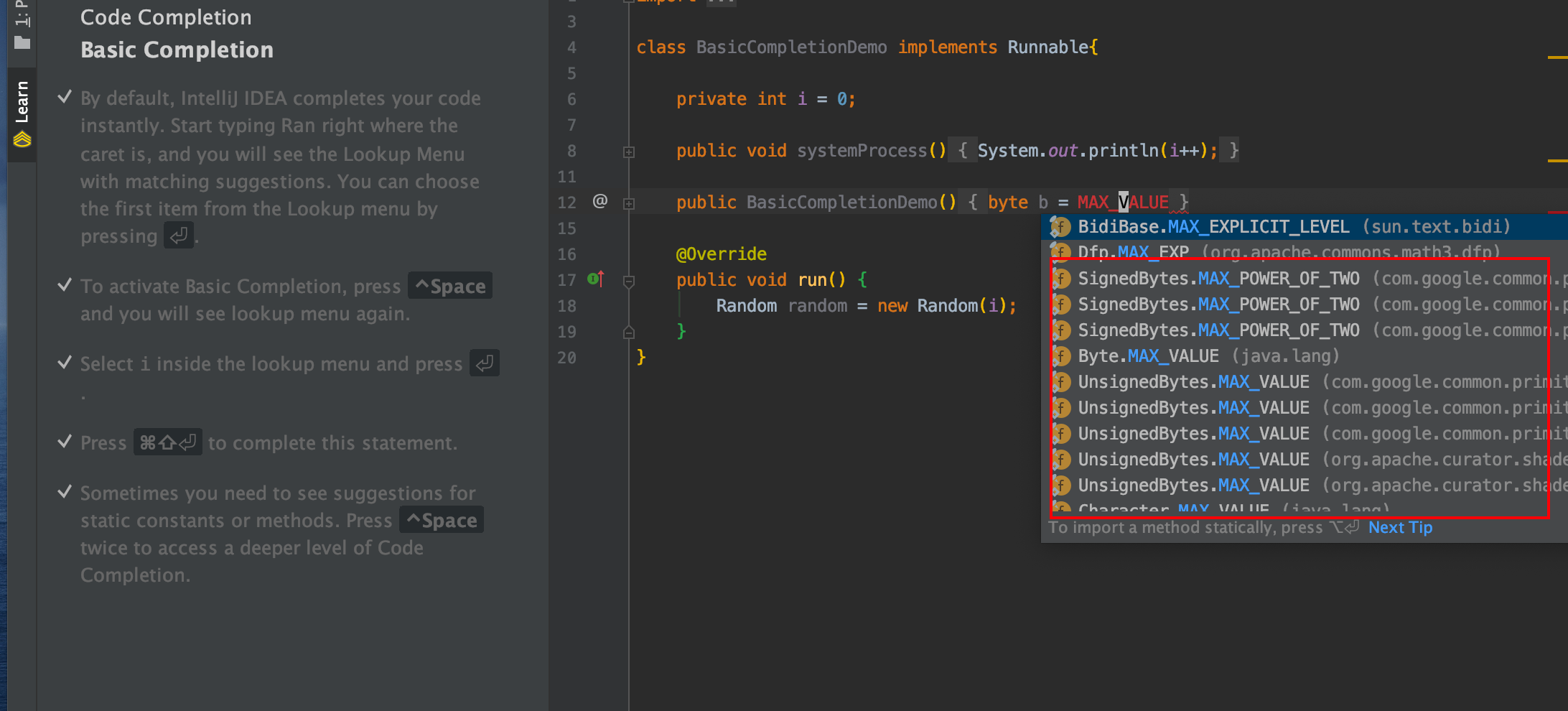1568x711 pixels.
Task: Click the Learn sidebar tab's graduation icon
Action: click(x=22, y=139)
